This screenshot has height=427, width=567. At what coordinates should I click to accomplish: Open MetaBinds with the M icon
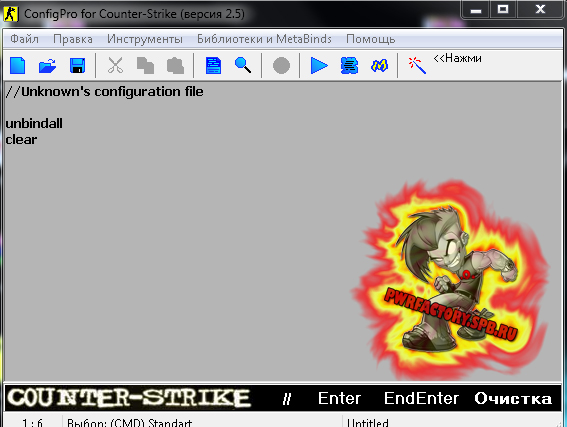coord(379,66)
